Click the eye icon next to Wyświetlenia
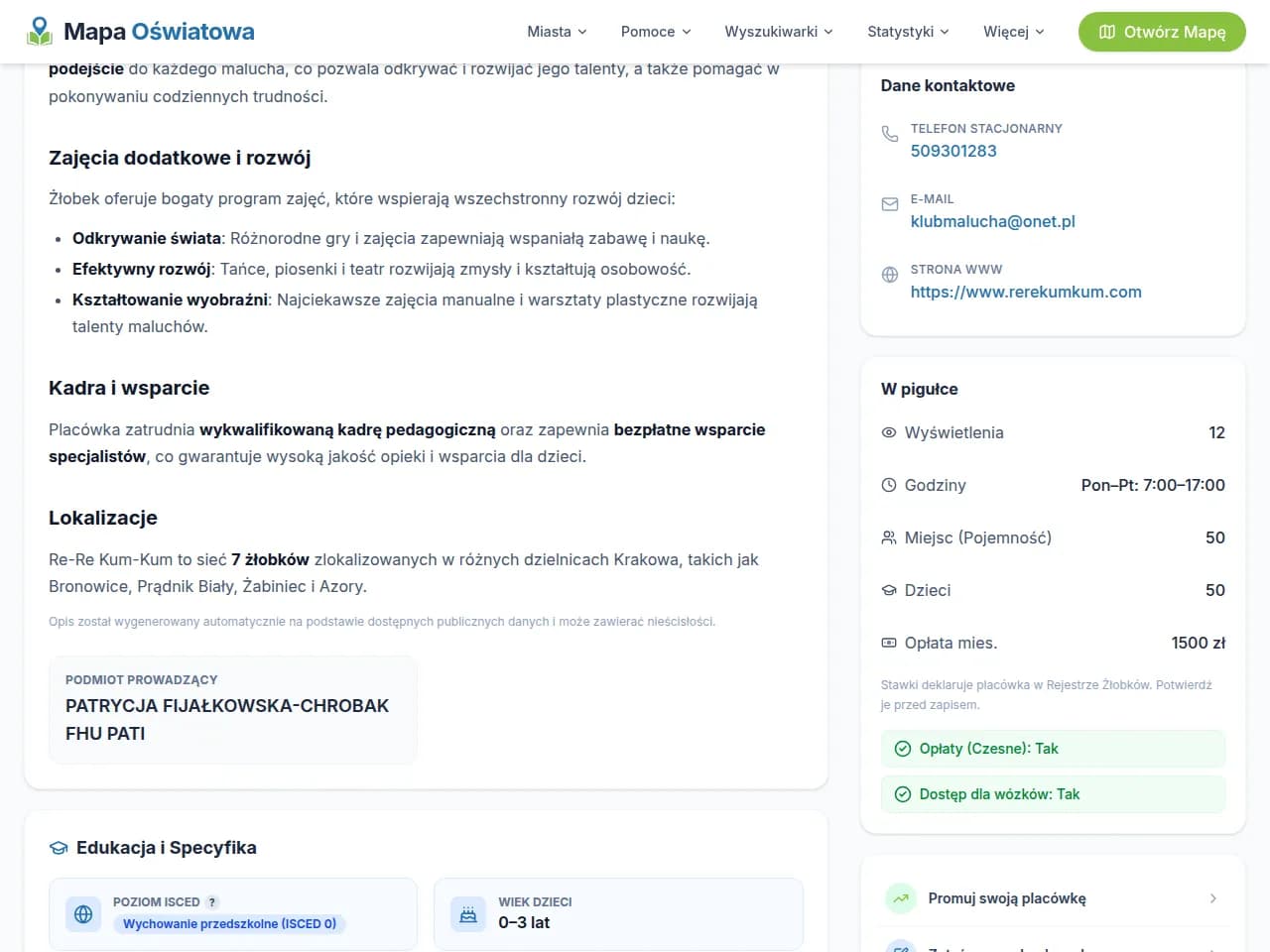Screen dimensions: 1270x952 889,432
